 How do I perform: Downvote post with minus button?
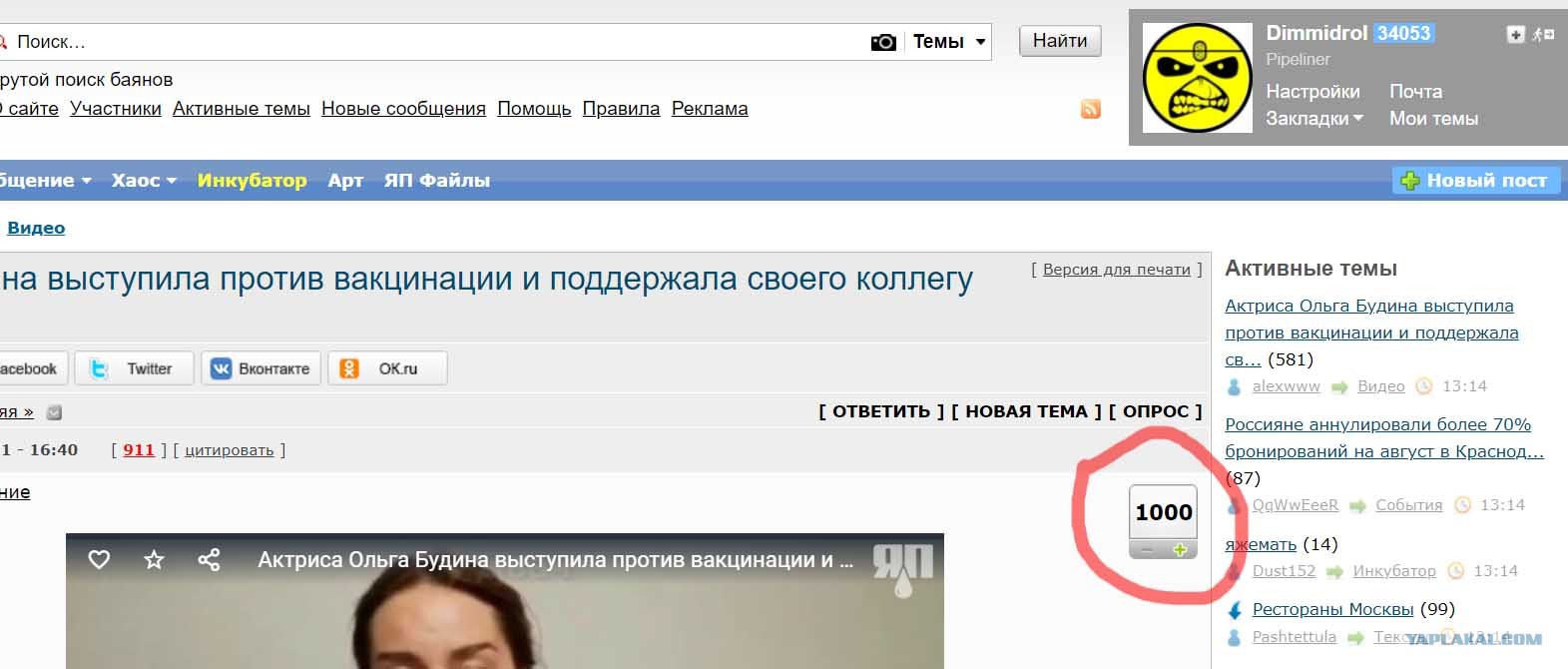click(x=1147, y=550)
